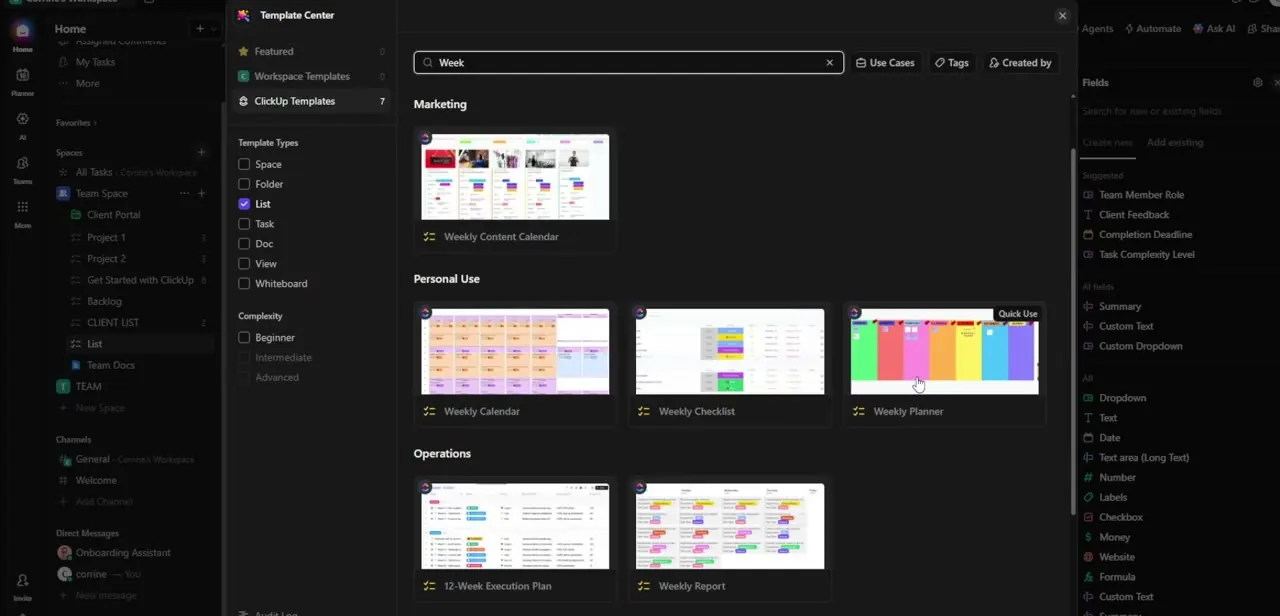Click Quick Use on Weekly Planner
The image size is (1280, 616).
1017,314
